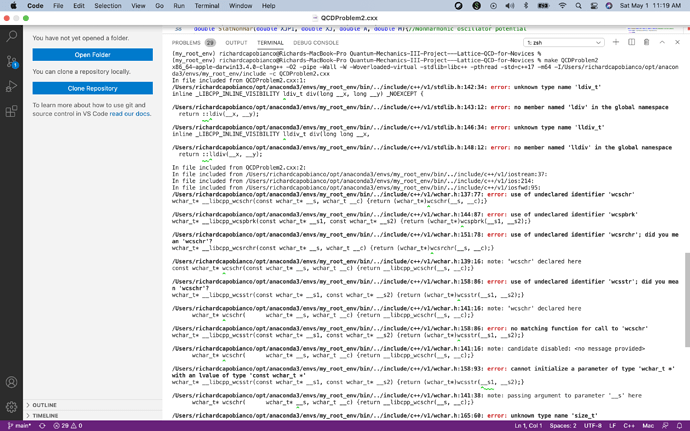Open the Extensions view
The height and width of the screenshot is (431, 690).
tap(11, 111)
